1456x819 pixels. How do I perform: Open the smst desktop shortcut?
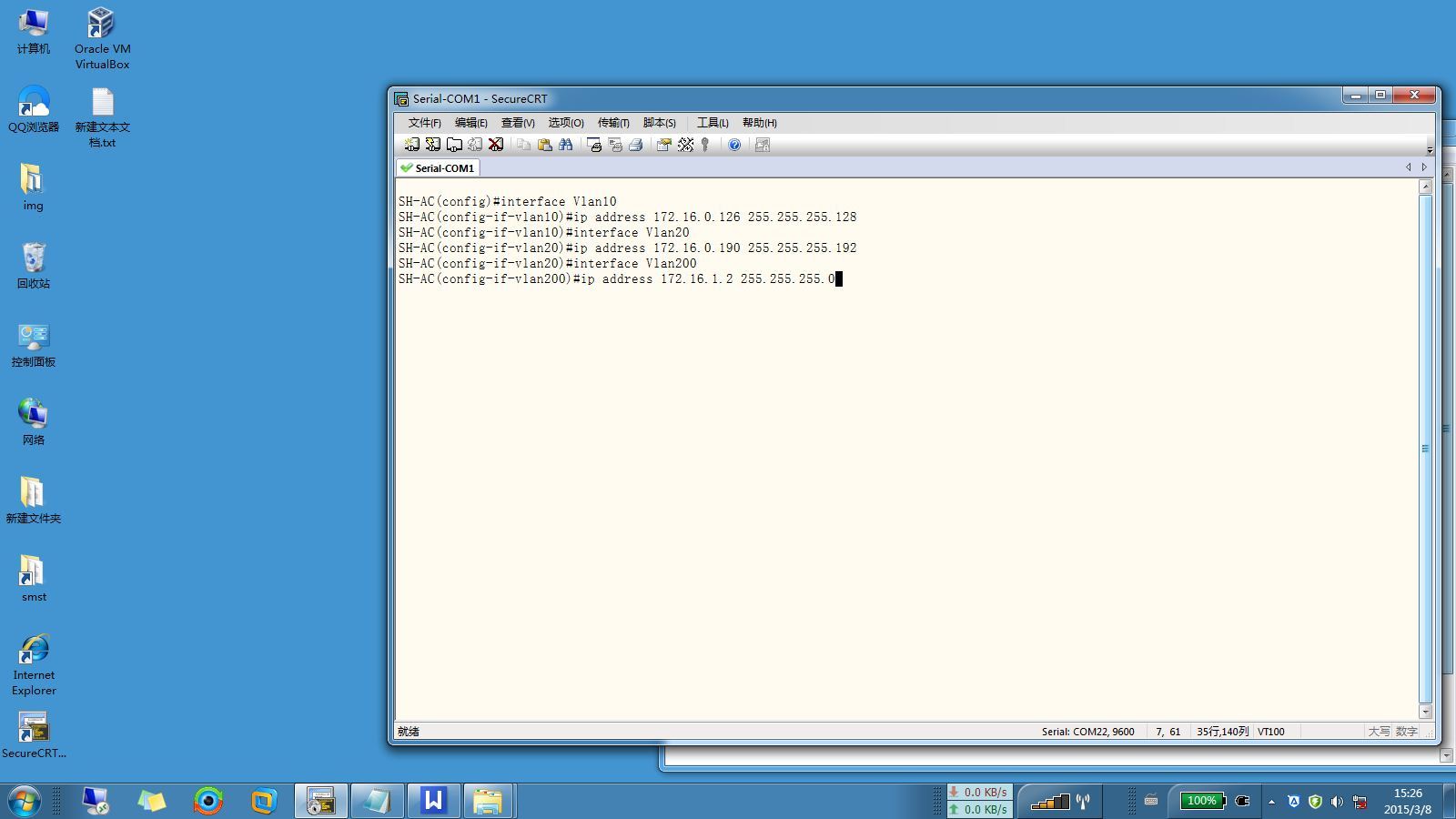[x=34, y=579]
